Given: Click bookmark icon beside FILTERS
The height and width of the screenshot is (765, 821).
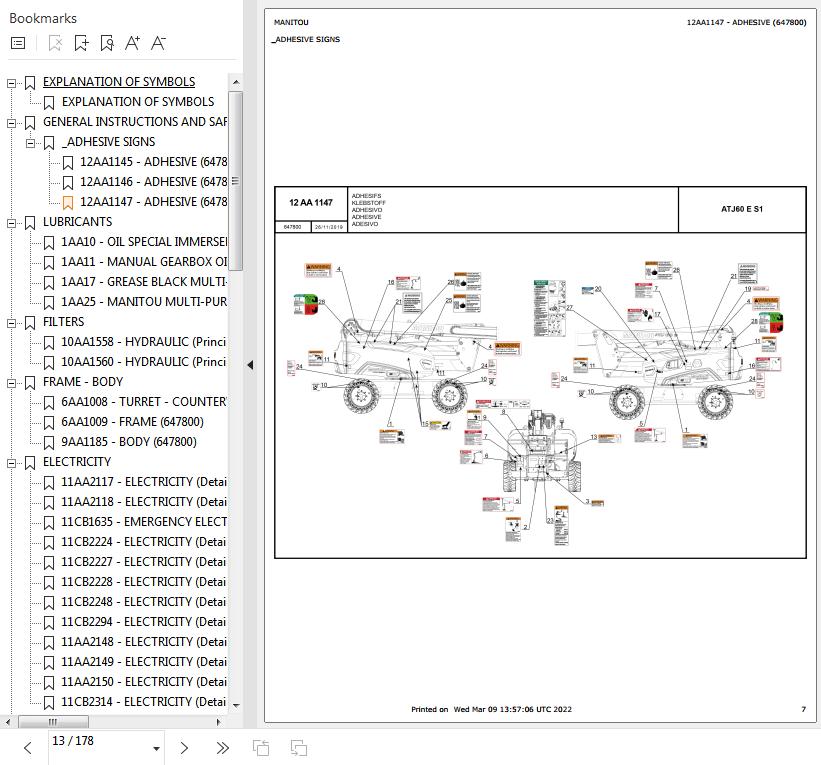Looking at the screenshot, I should [30, 323].
